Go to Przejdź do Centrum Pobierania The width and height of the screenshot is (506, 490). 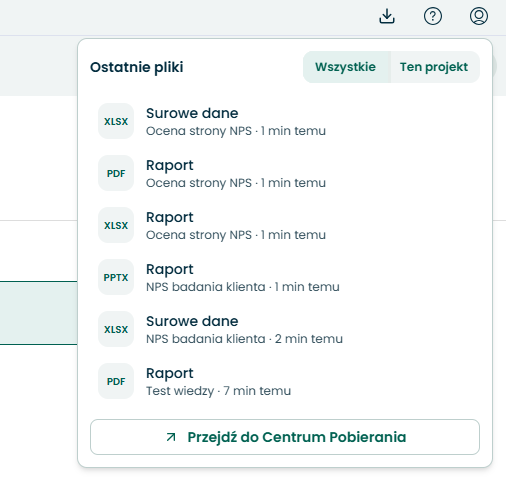pos(285,437)
